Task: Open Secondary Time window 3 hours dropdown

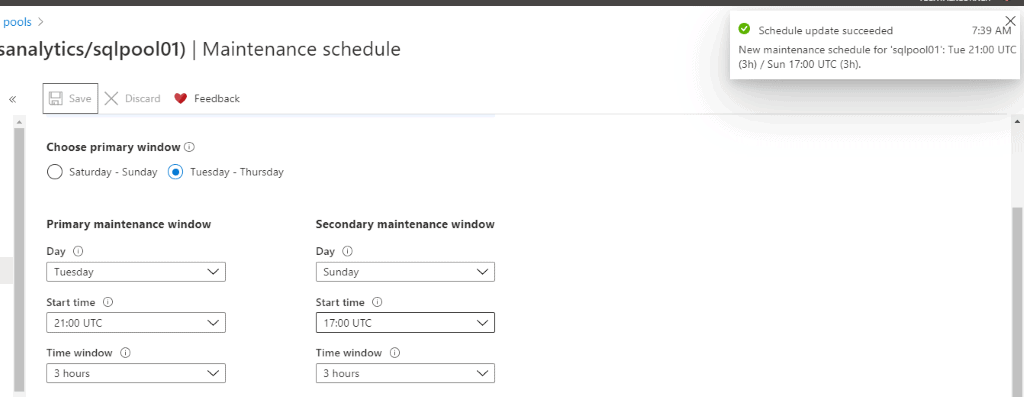Action: click(x=405, y=373)
